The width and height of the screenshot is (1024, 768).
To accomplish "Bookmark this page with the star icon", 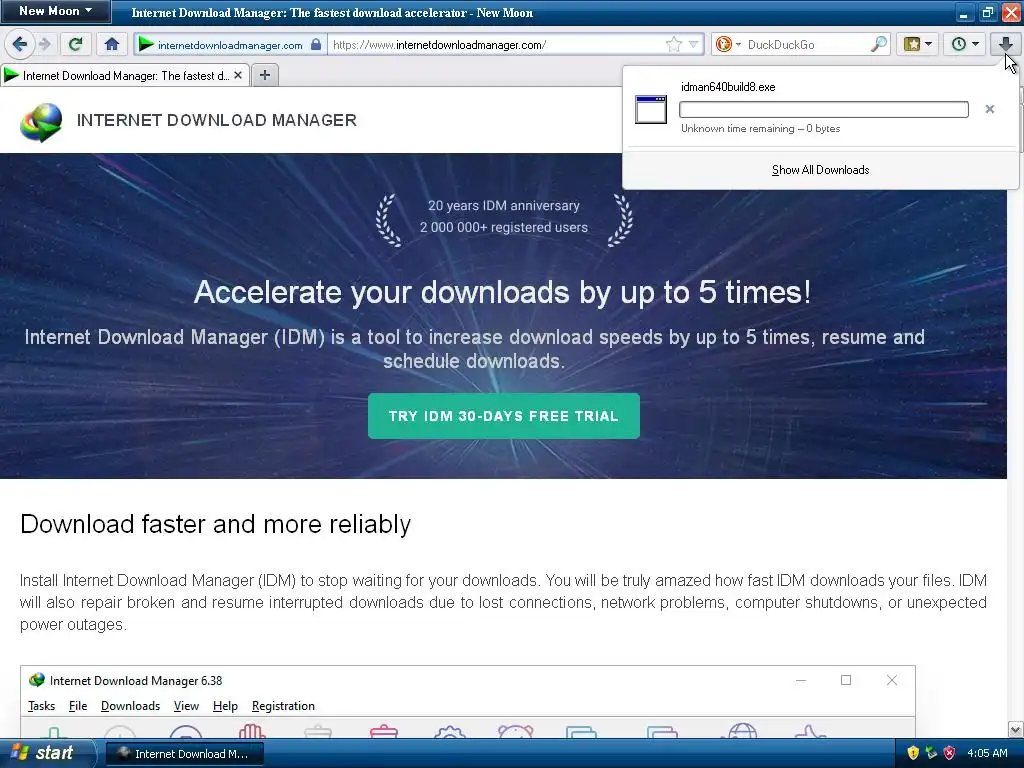I will click(x=674, y=44).
